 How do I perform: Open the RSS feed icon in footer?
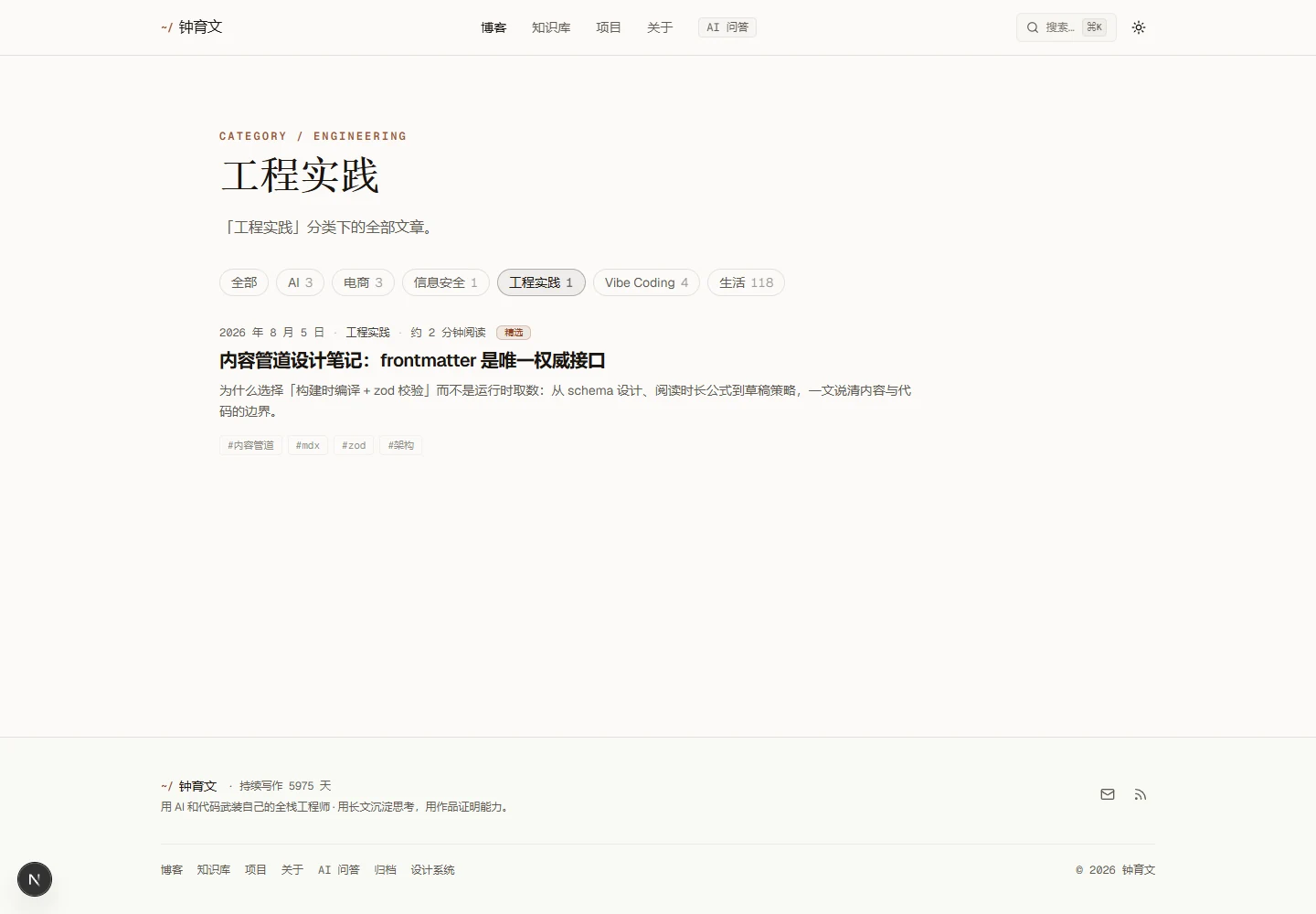click(1141, 794)
